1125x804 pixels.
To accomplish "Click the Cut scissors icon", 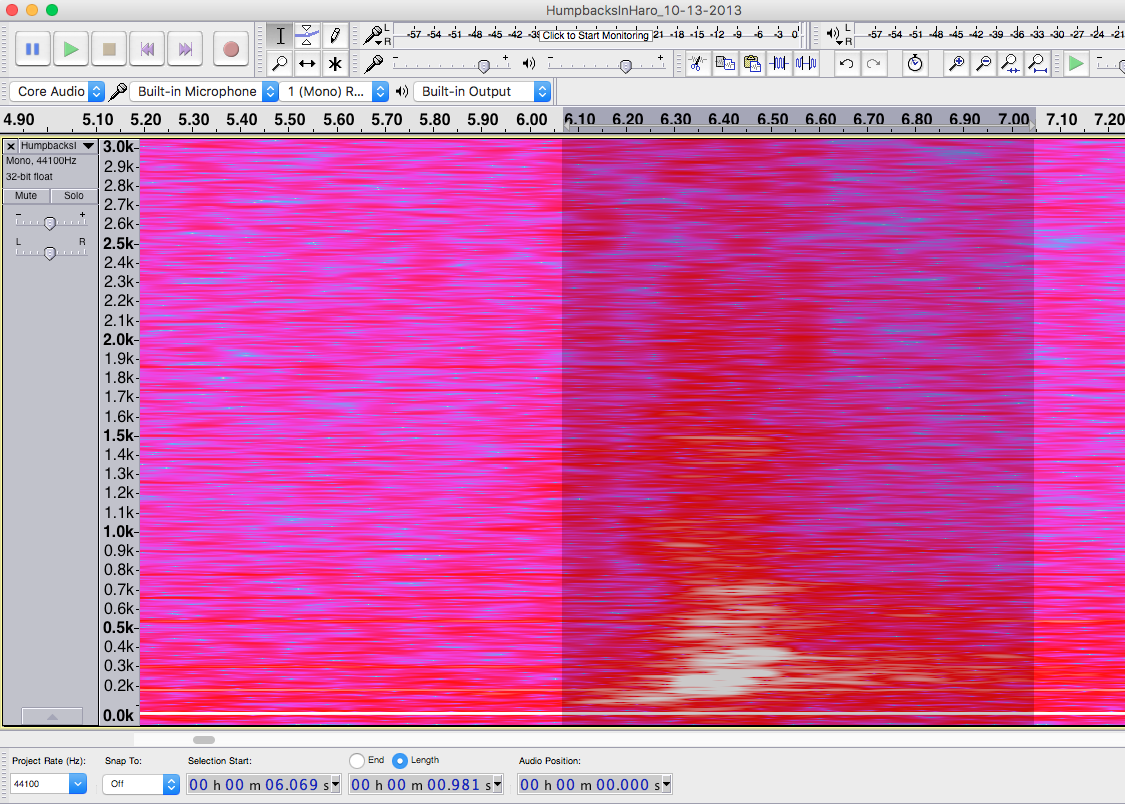I will (697, 64).
